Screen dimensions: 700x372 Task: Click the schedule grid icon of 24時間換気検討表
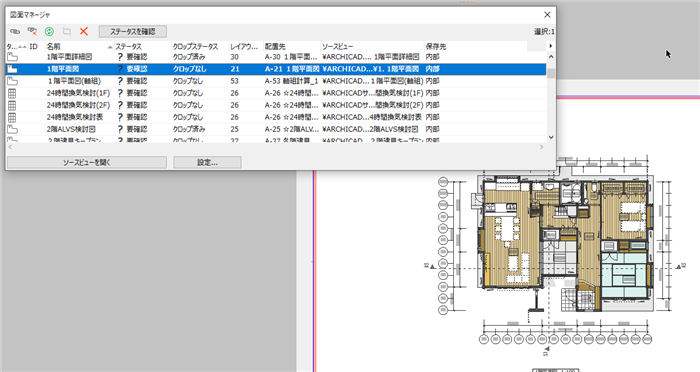[x=12, y=117]
